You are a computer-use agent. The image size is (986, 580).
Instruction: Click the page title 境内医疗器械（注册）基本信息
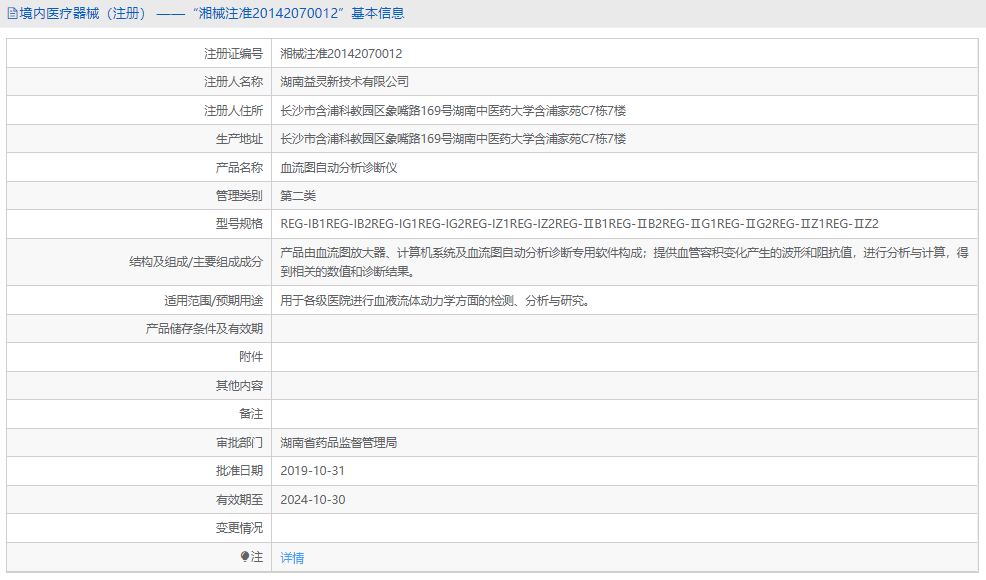(212, 13)
